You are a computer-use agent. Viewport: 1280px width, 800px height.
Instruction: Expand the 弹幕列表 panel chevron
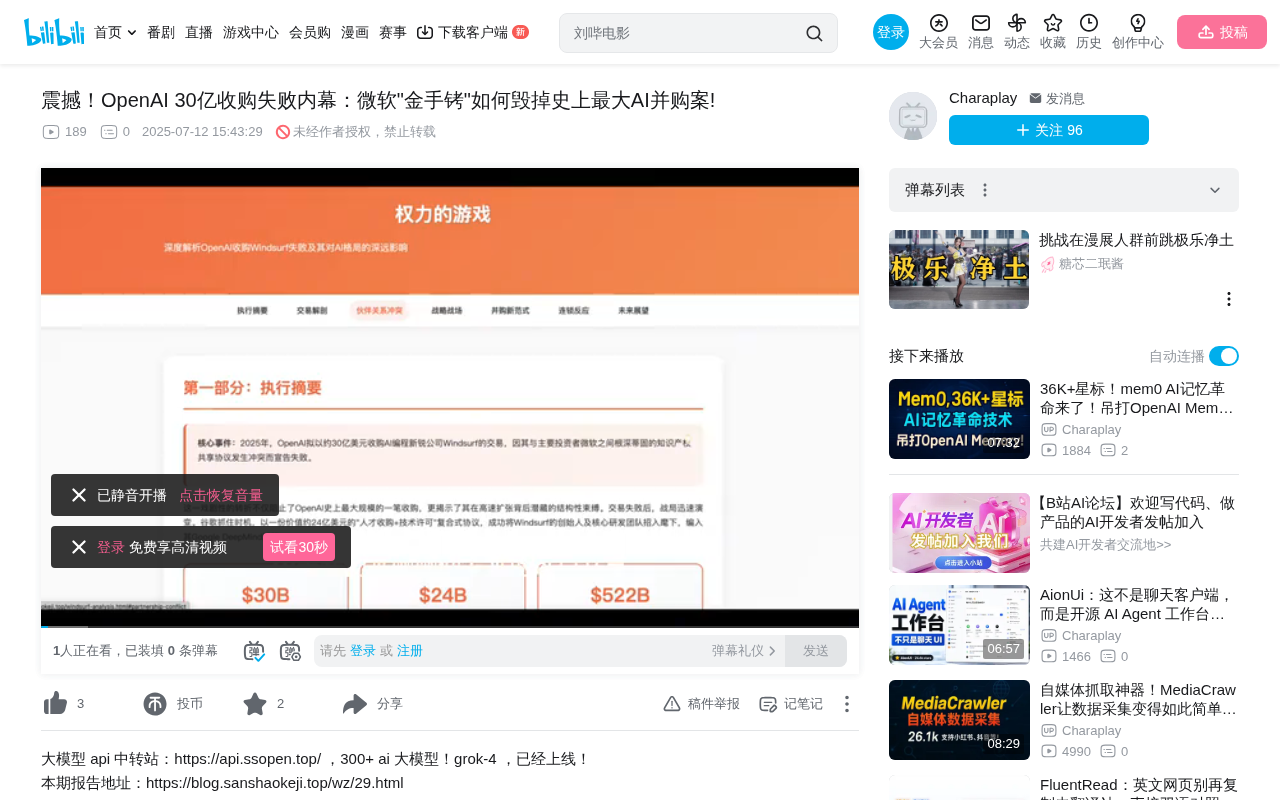(1215, 190)
